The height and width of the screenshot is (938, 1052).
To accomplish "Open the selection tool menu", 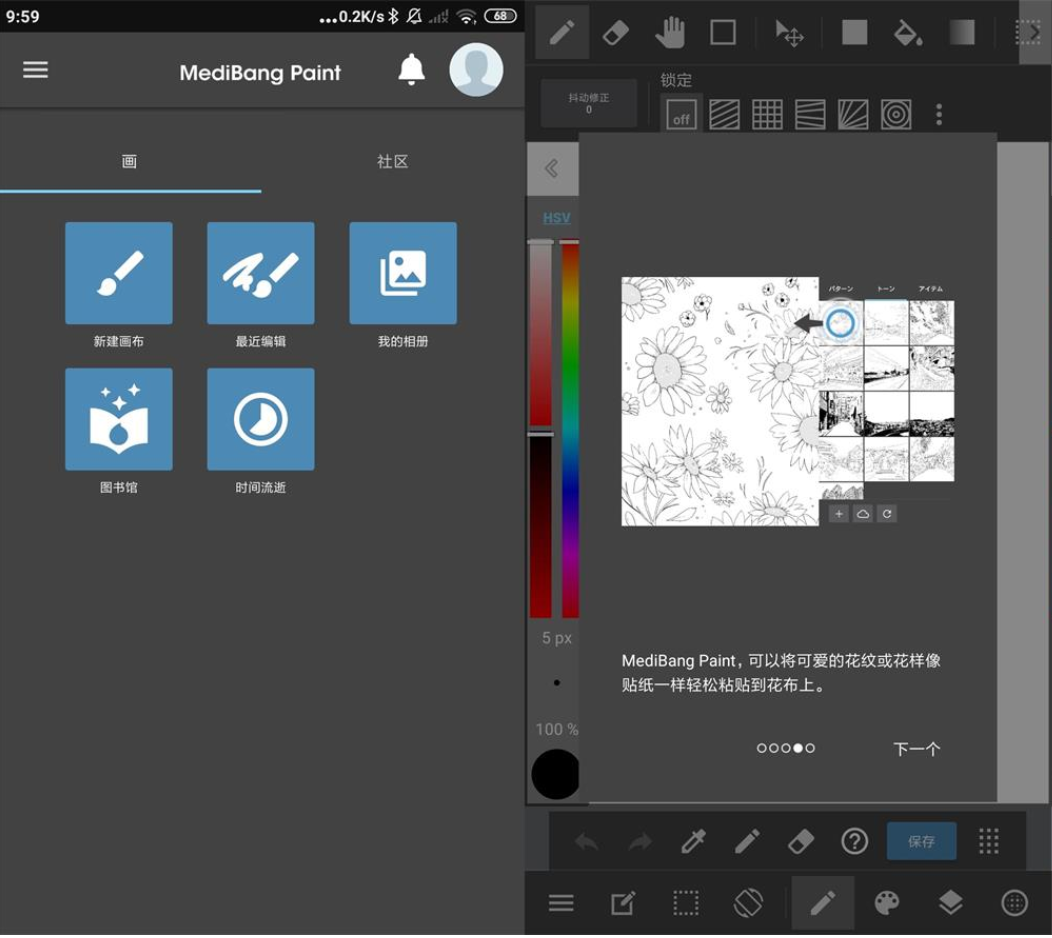I will (x=686, y=903).
